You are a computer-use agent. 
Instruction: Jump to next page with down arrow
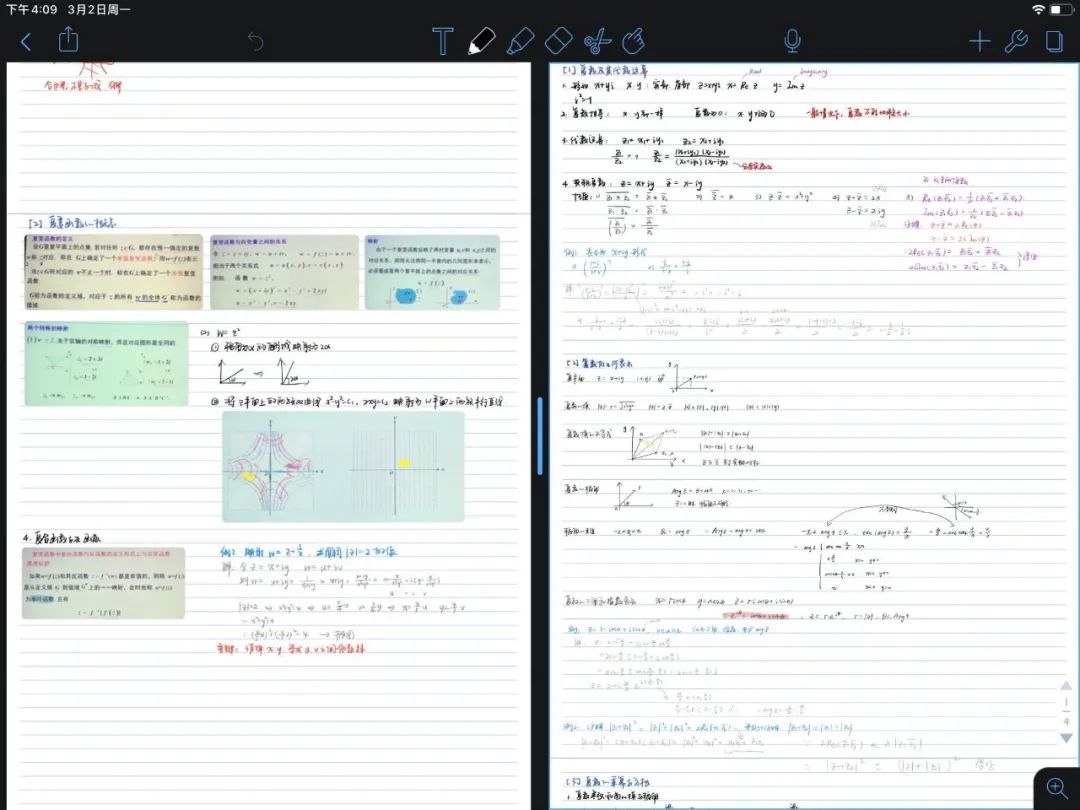[1066, 738]
